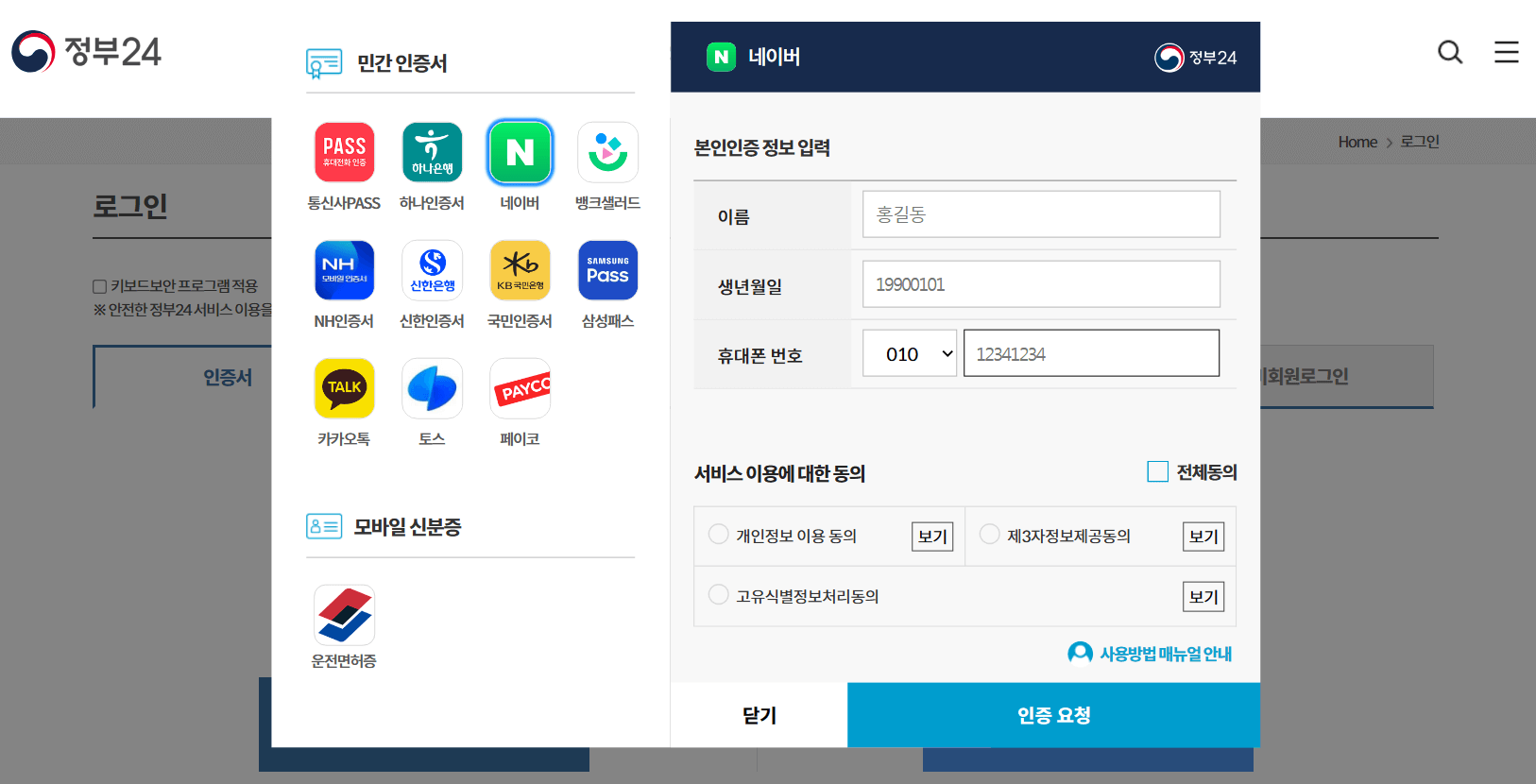This screenshot has height=784, width=1536.
Task: Select the 제3자정보제공동의 radio
Action: 990,535
